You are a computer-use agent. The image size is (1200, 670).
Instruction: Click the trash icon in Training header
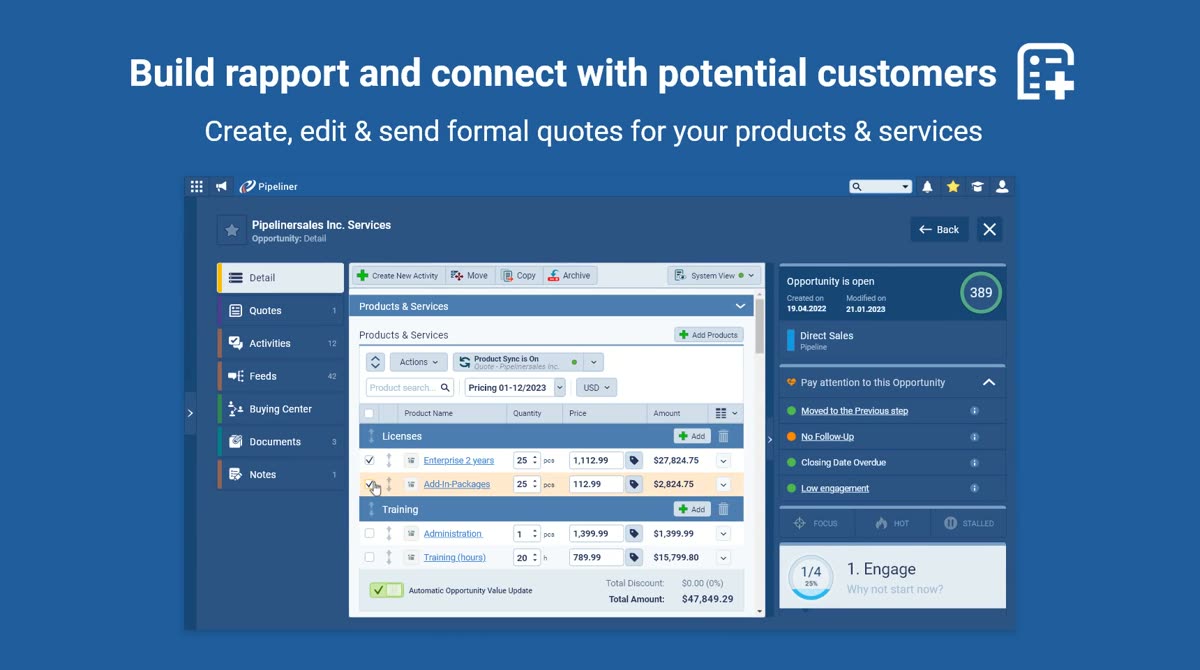724,509
